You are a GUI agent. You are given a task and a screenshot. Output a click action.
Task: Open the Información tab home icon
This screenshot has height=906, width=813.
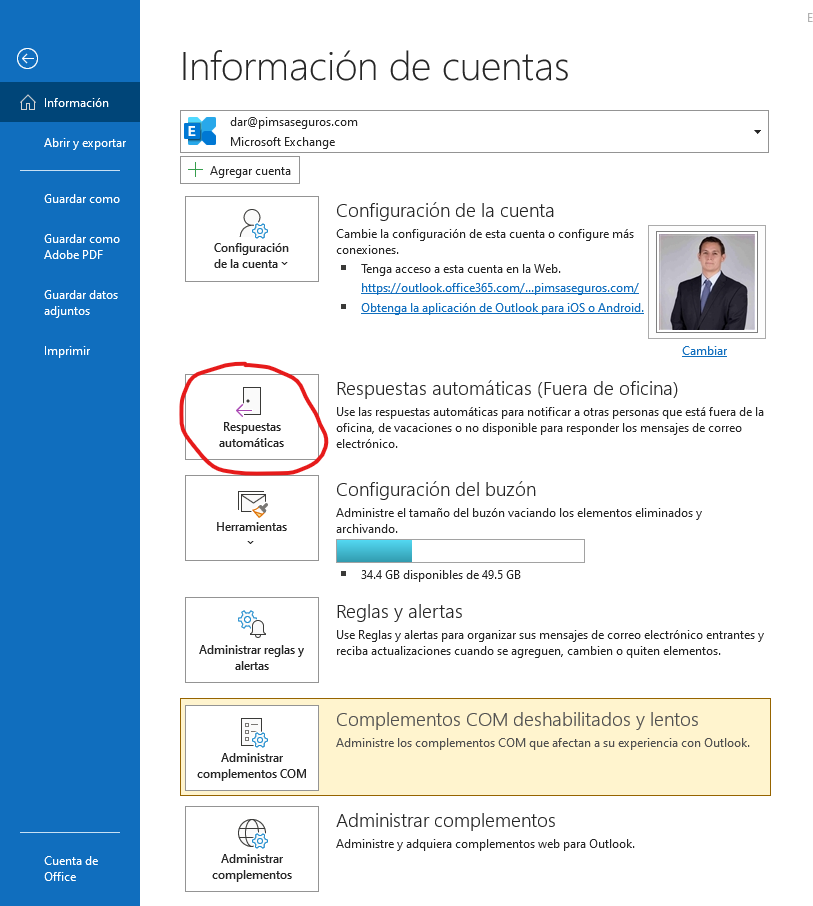pyautogui.click(x=28, y=103)
